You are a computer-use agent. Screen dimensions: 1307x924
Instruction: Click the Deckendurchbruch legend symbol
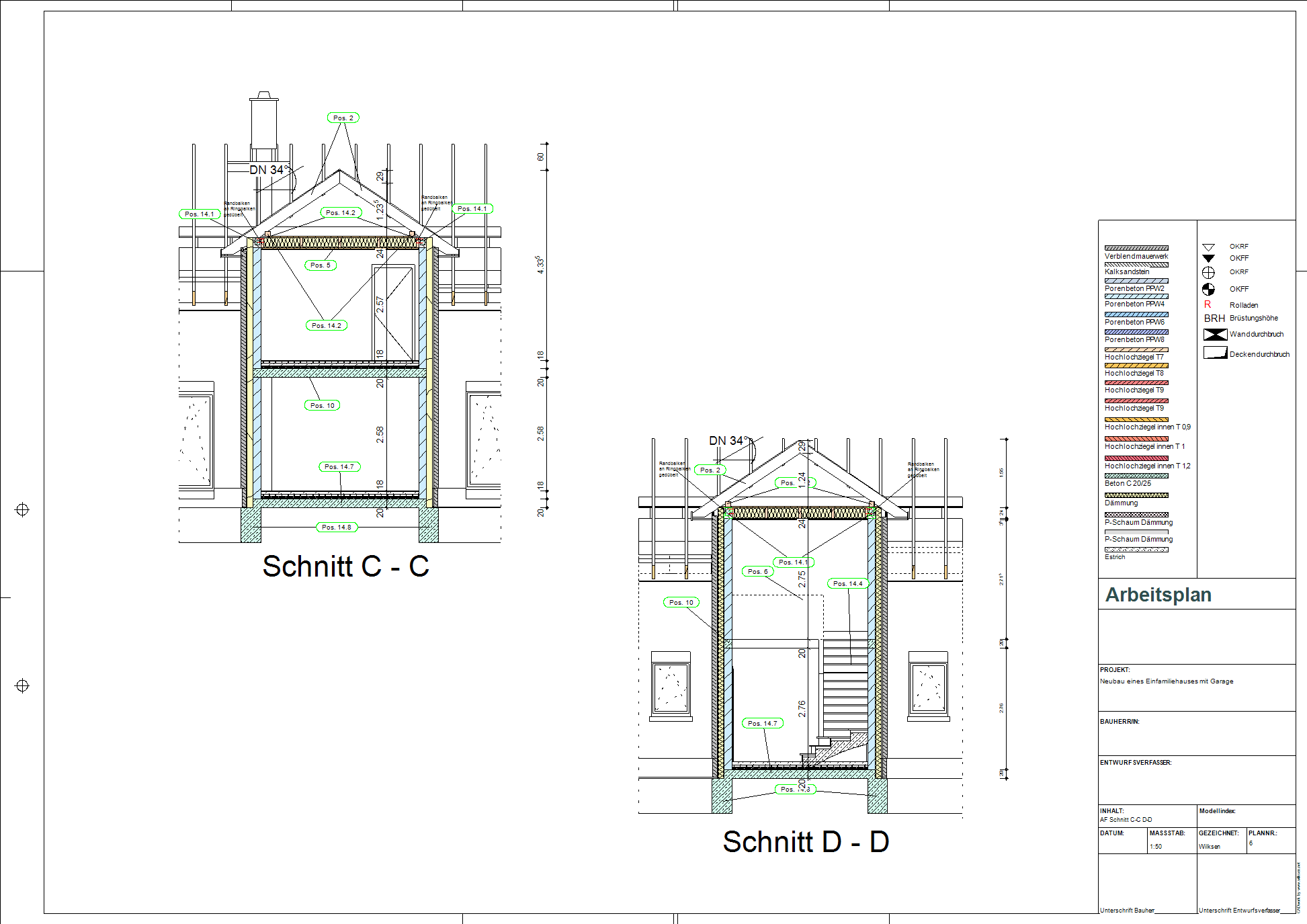[1215, 353]
